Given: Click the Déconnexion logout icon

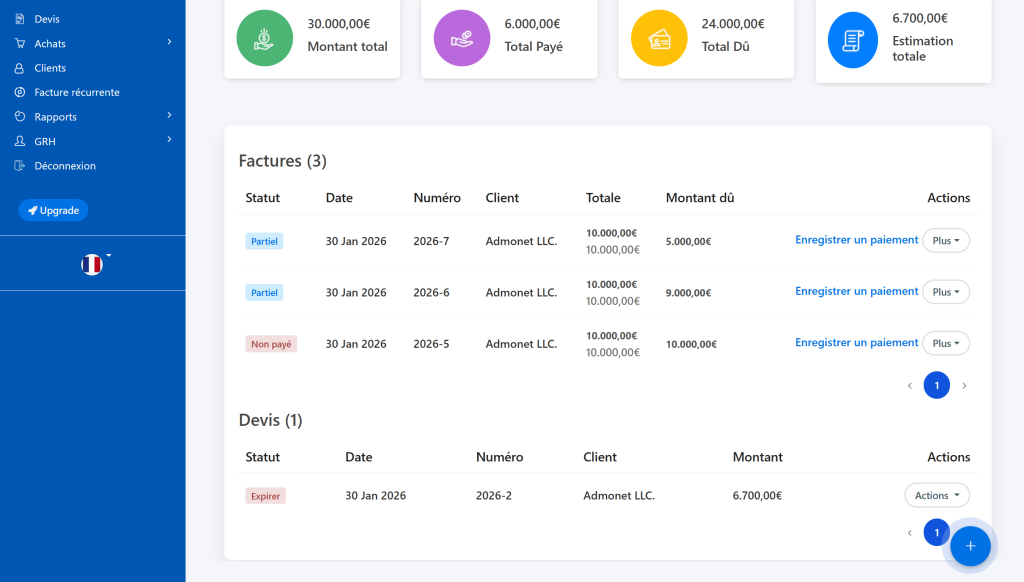Looking at the screenshot, I should (x=19, y=166).
